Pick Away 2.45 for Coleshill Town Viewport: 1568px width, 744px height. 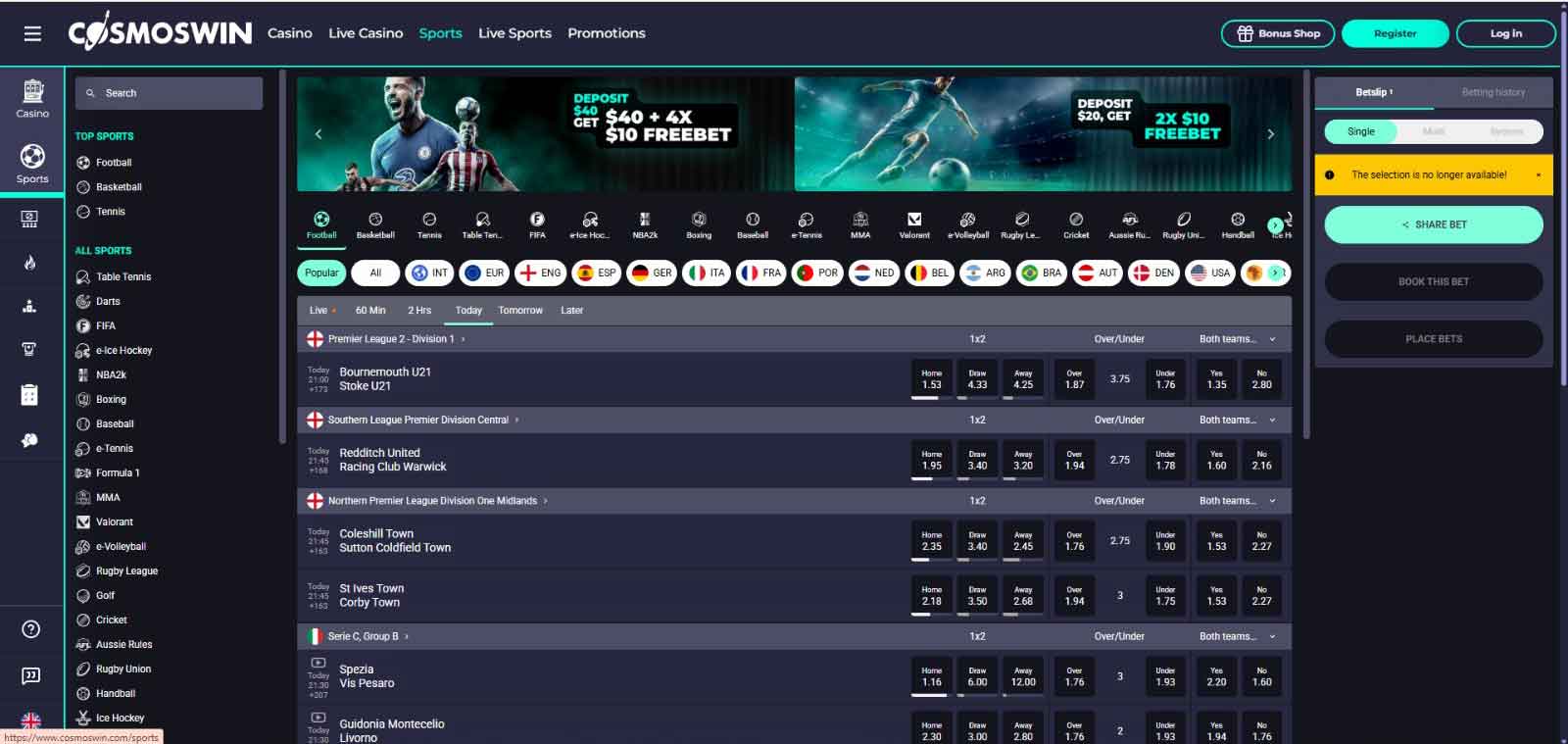(x=1023, y=541)
